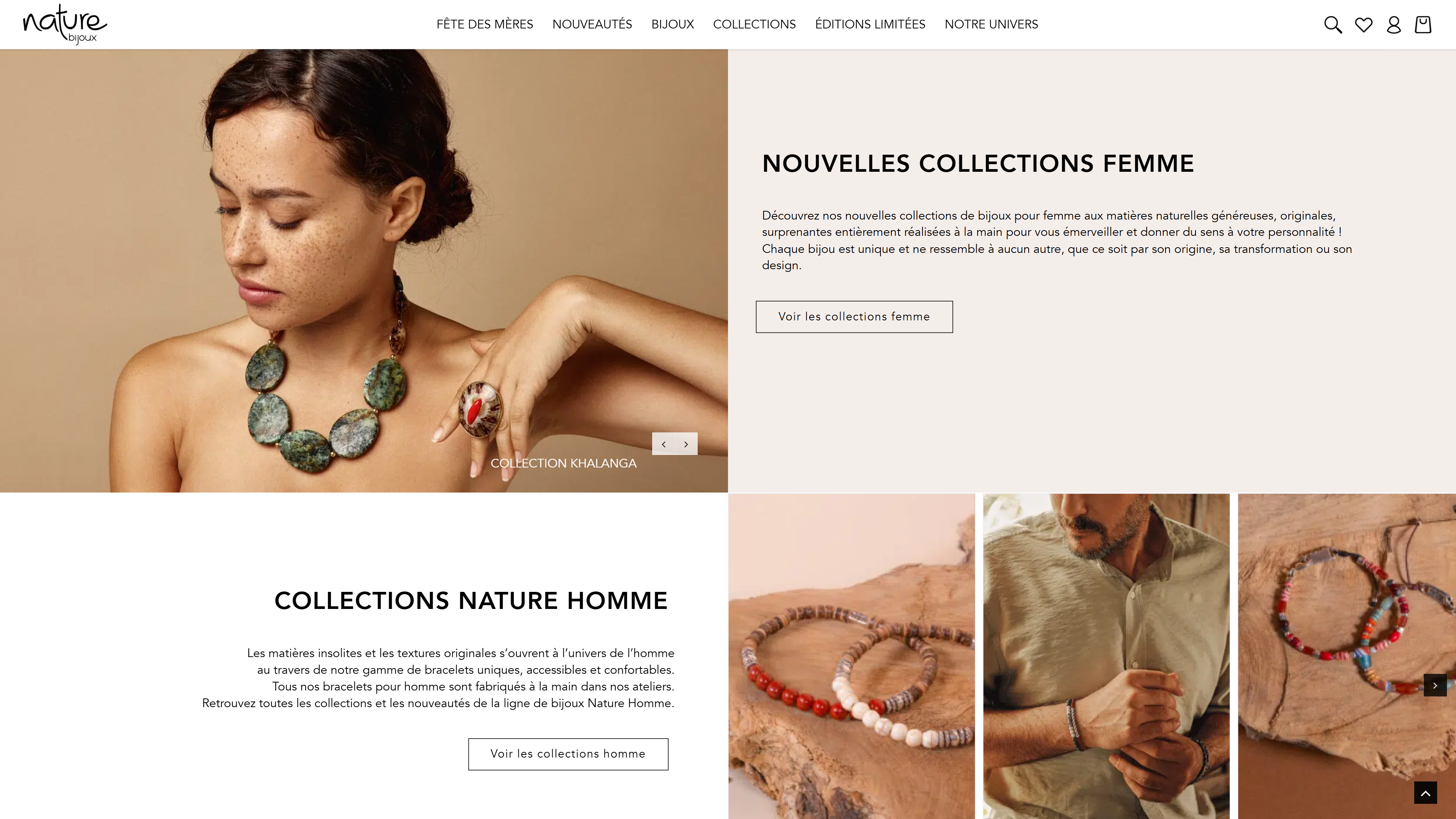Image resolution: width=1456 pixels, height=819 pixels.
Task: Expand the Éditions Limitées menu
Action: click(870, 24)
